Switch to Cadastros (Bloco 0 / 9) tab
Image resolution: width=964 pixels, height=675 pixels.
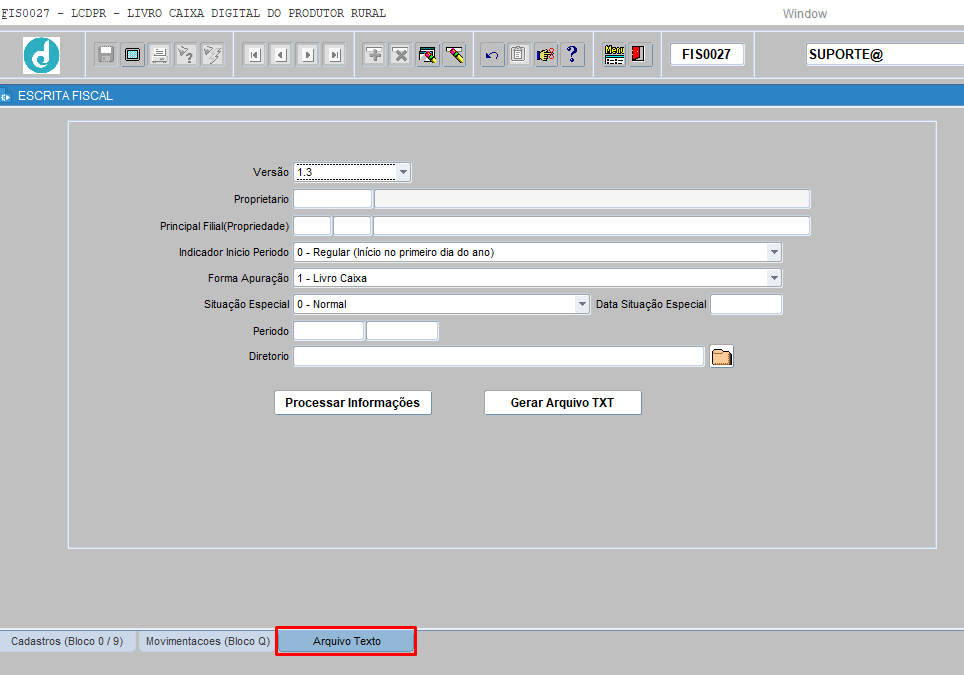(67, 641)
